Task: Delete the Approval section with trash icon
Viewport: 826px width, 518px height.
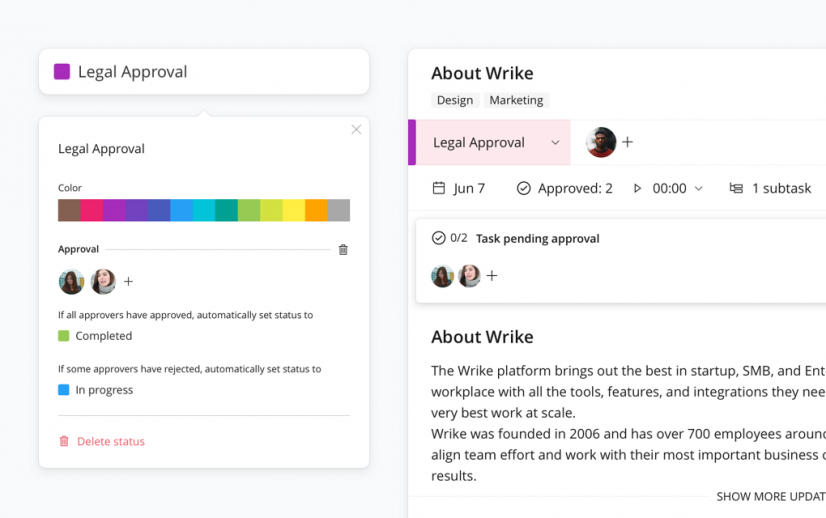Action: pyautogui.click(x=343, y=249)
